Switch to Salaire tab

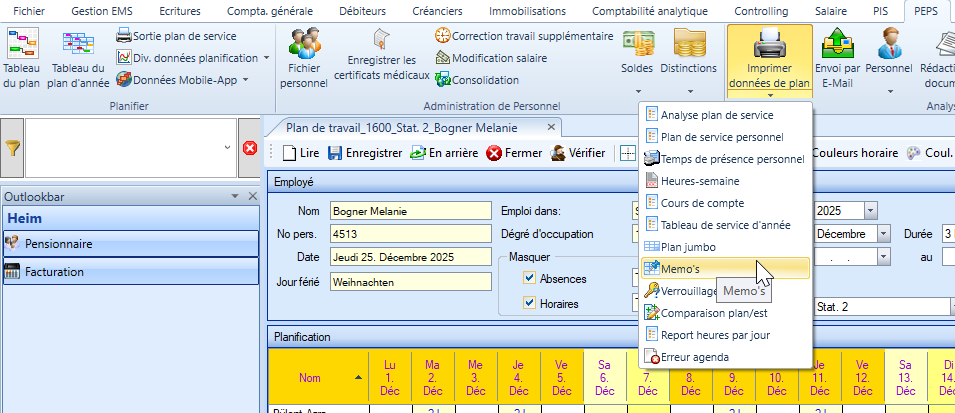(x=832, y=11)
